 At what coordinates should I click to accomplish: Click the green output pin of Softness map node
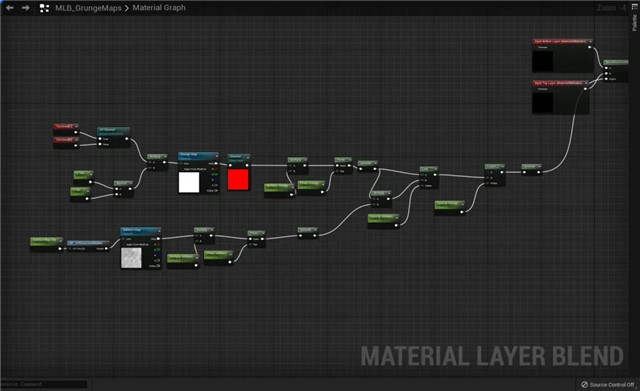pos(158,249)
